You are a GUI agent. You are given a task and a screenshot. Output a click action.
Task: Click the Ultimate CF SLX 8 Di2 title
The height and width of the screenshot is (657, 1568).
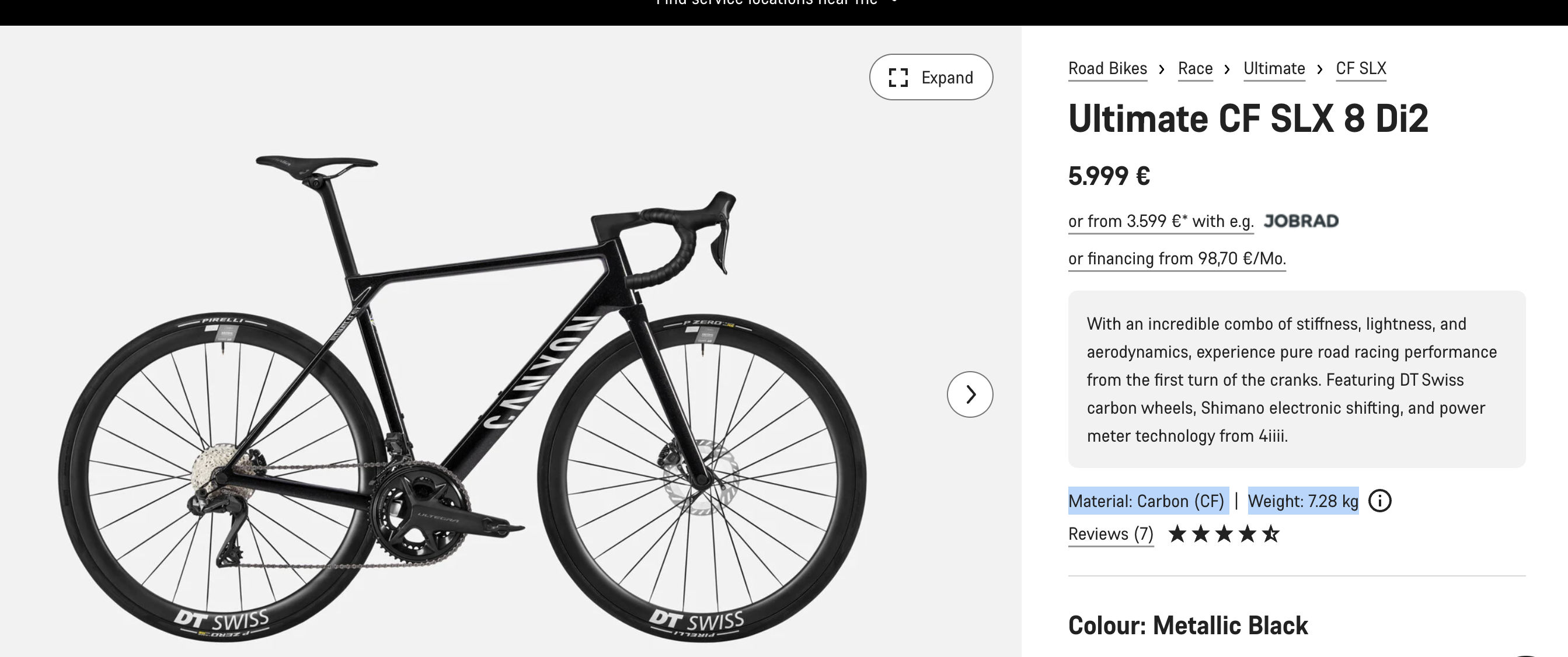[1248, 118]
